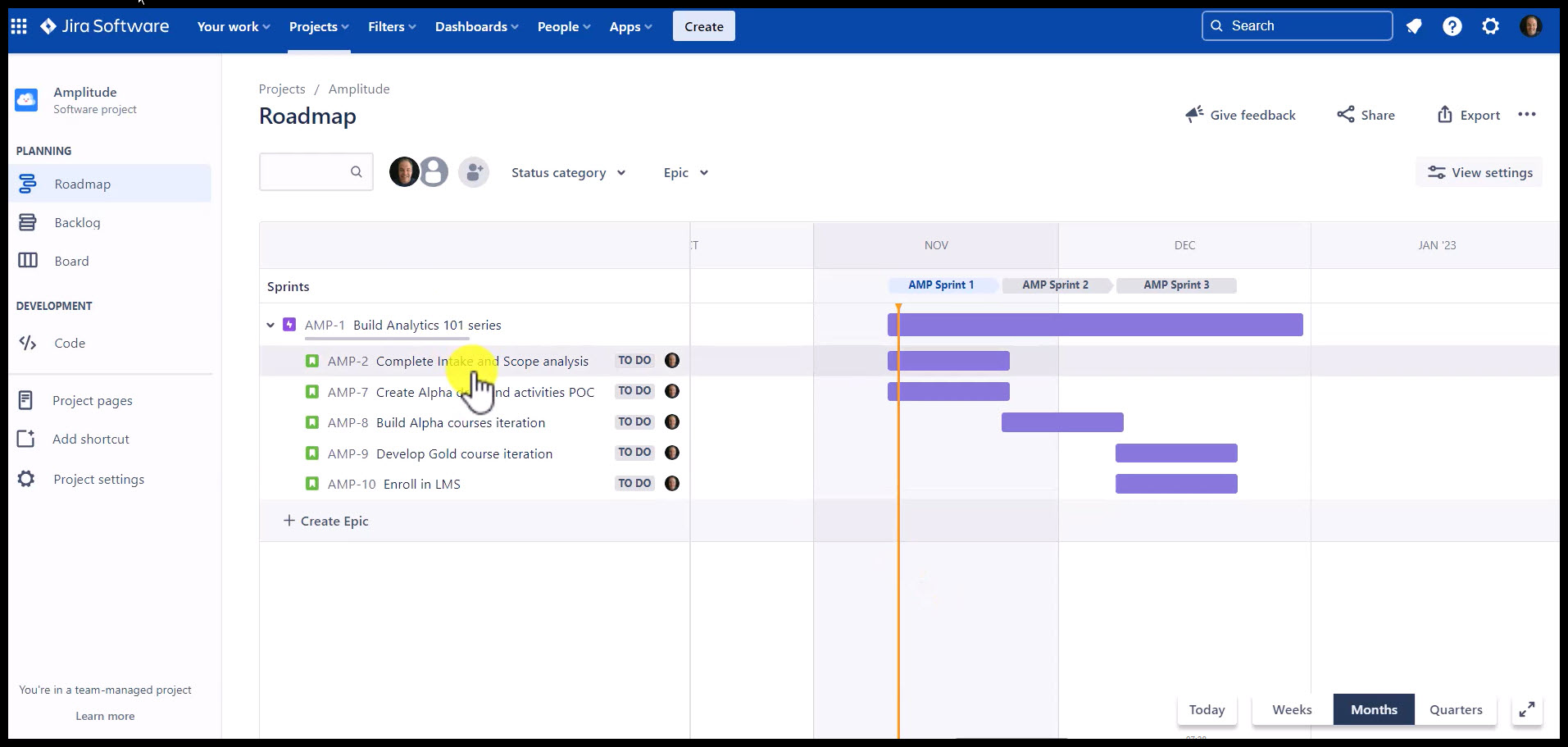Open the Projects menu
This screenshot has width=1568, height=747.
click(318, 27)
